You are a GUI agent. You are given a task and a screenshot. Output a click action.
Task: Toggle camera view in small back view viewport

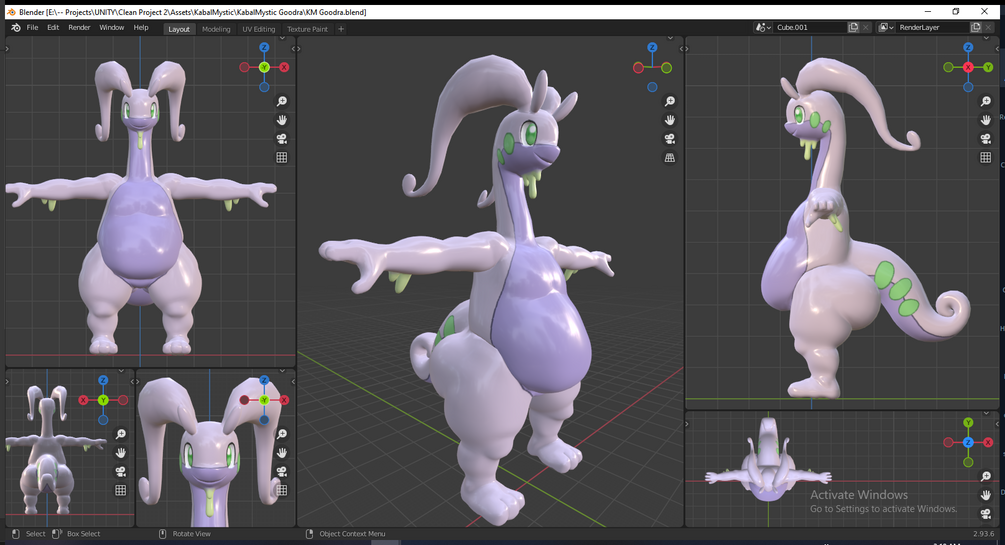(120, 471)
